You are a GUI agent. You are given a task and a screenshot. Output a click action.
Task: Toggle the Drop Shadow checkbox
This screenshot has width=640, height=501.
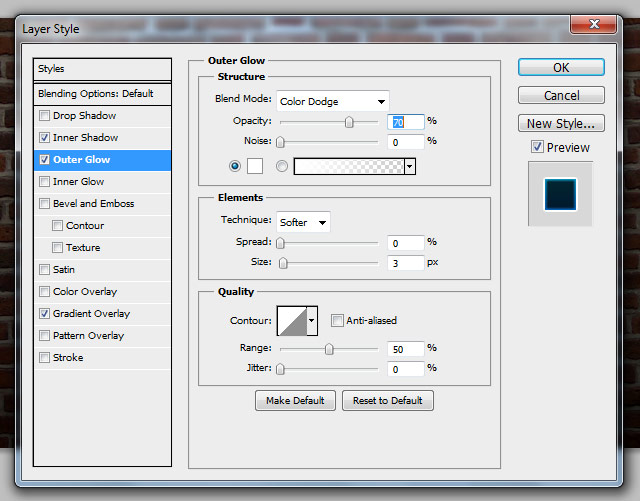tap(44, 116)
